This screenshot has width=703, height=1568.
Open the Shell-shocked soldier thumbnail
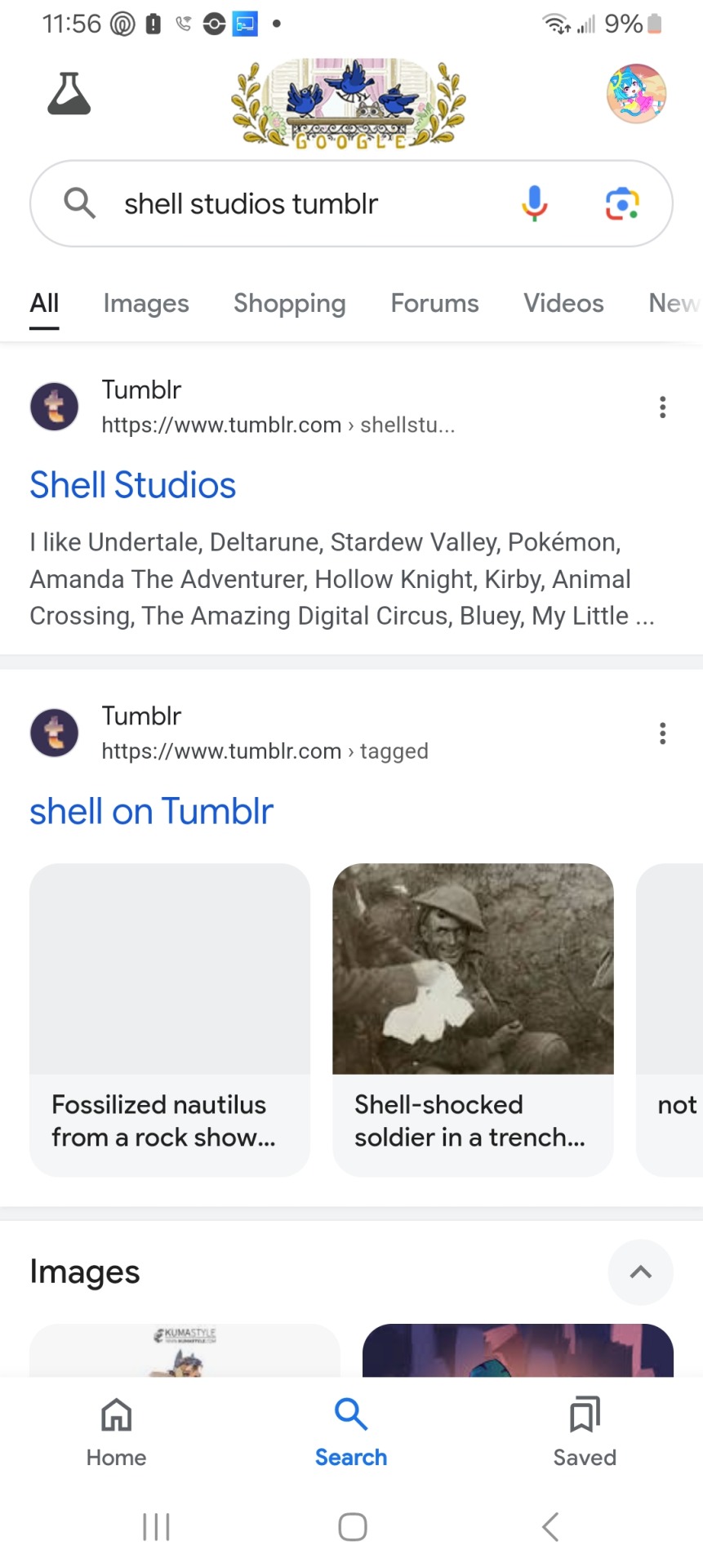pos(473,969)
